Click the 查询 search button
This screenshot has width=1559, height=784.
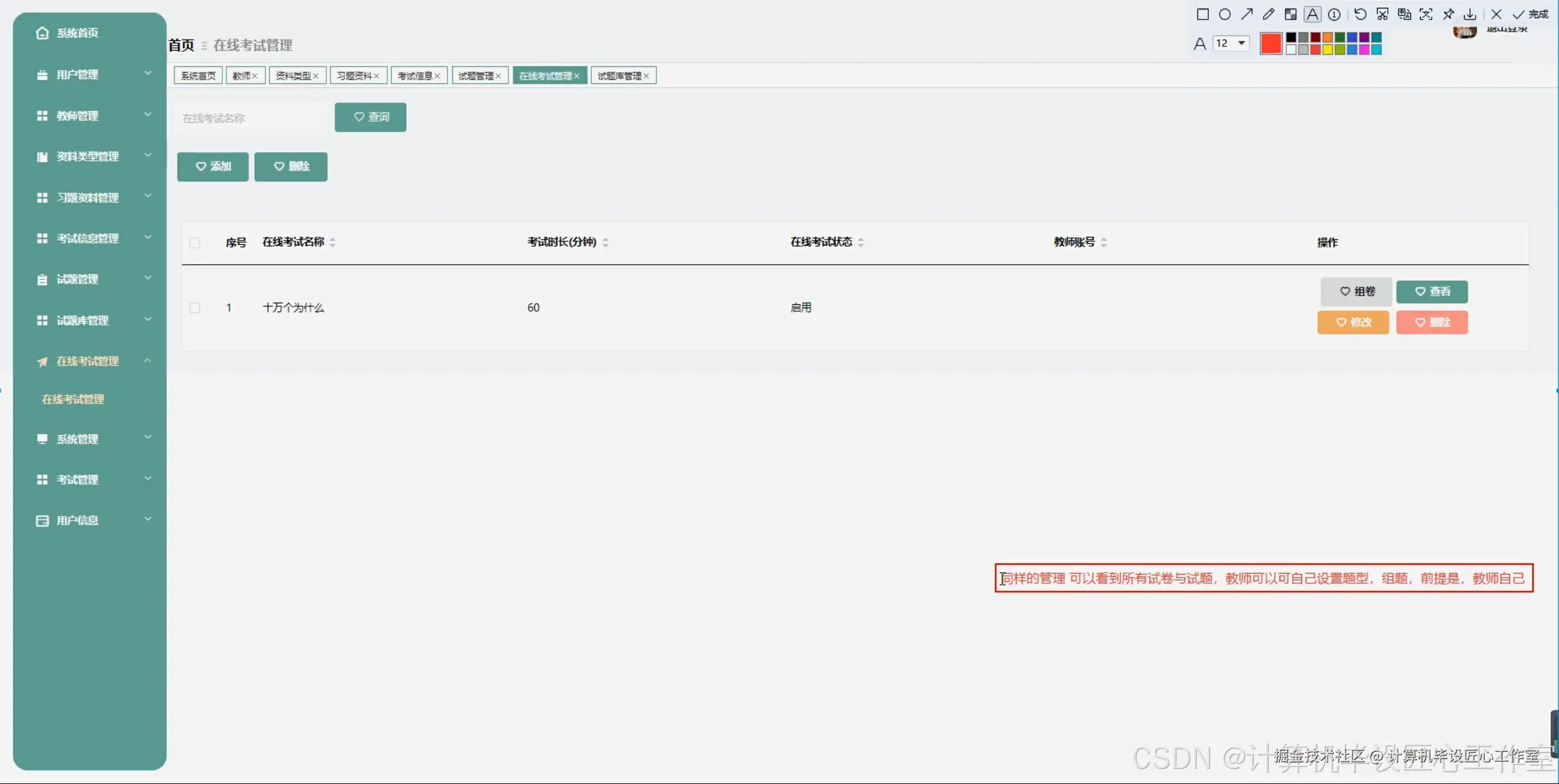tap(370, 117)
